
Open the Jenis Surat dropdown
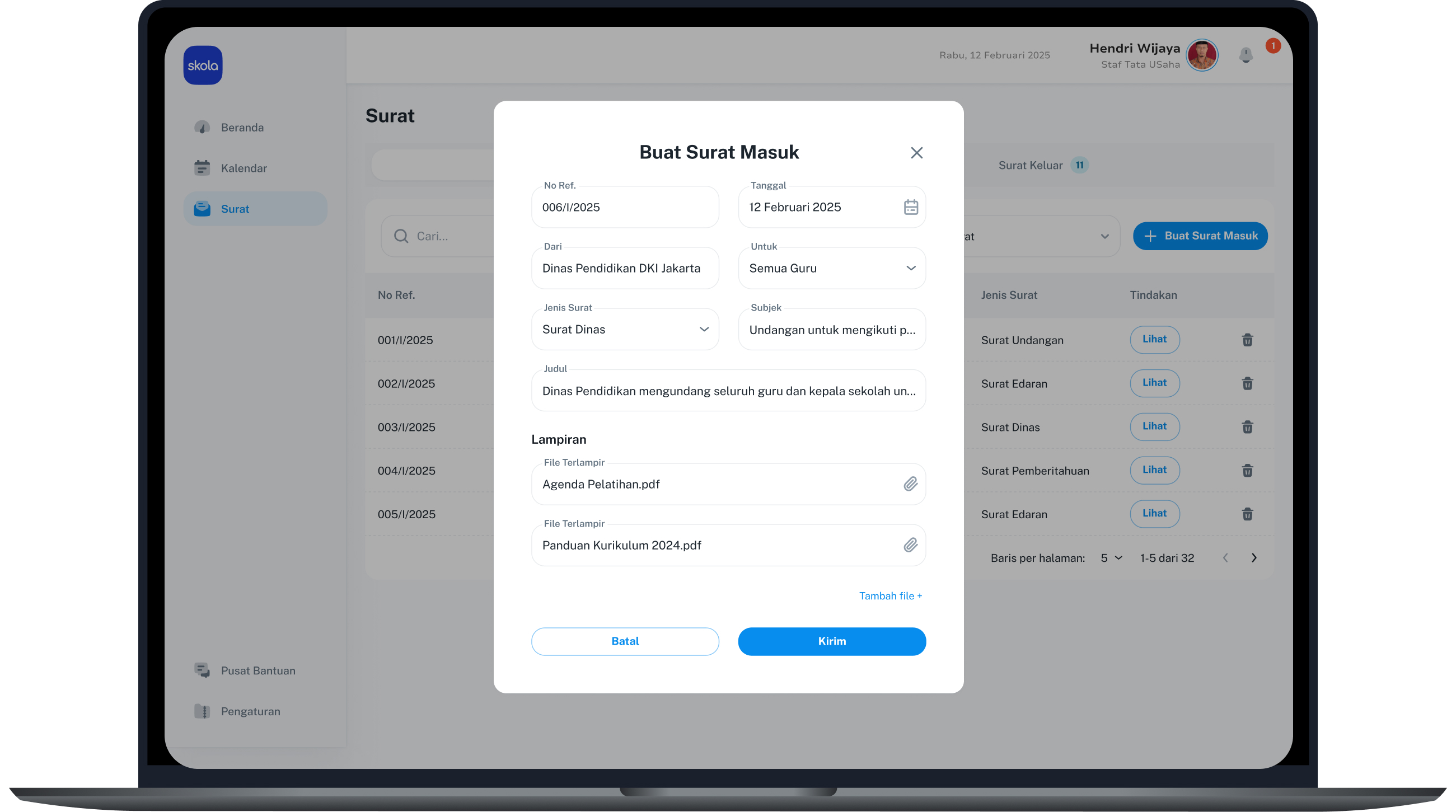(x=625, y=329)
